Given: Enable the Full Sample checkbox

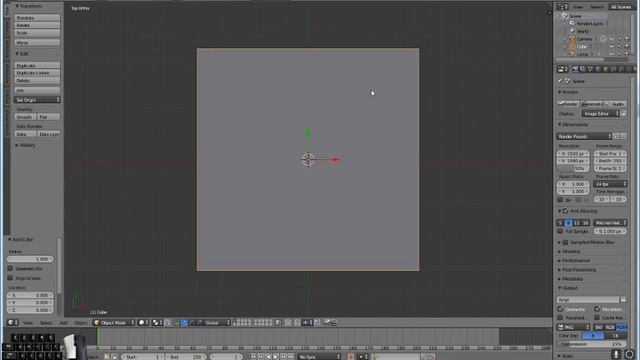Looking at the screenshot, I should (560, 231).
